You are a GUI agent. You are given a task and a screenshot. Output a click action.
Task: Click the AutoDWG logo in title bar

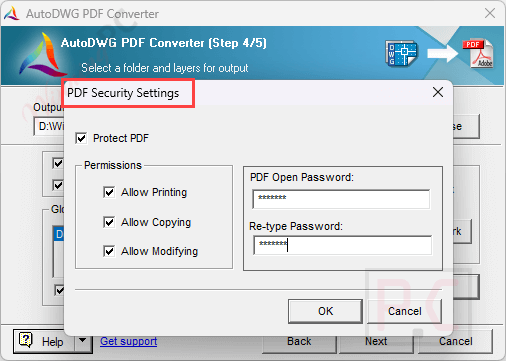(x=12, y=14)
